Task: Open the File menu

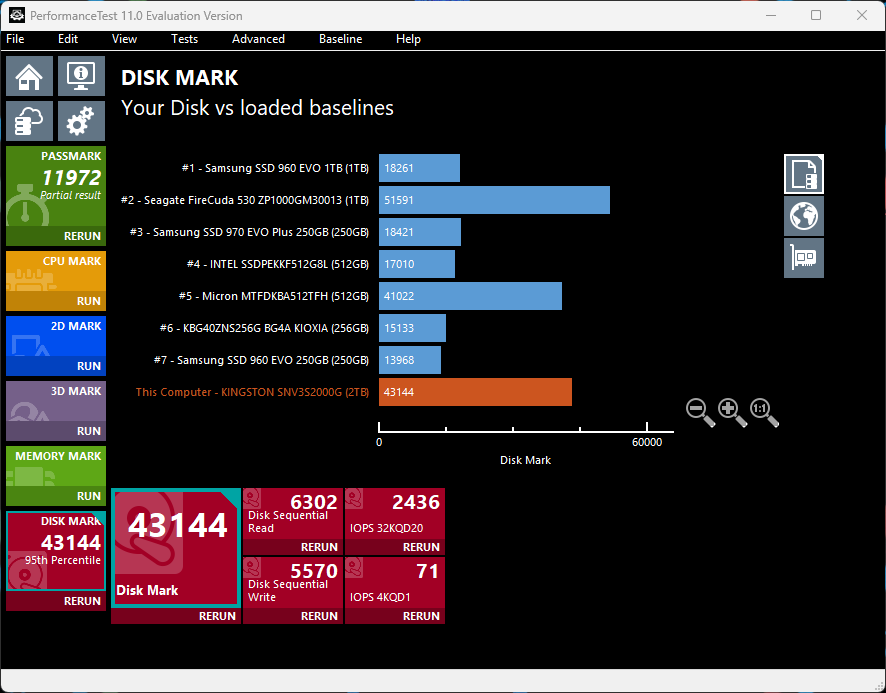Action: click(15, 39)
